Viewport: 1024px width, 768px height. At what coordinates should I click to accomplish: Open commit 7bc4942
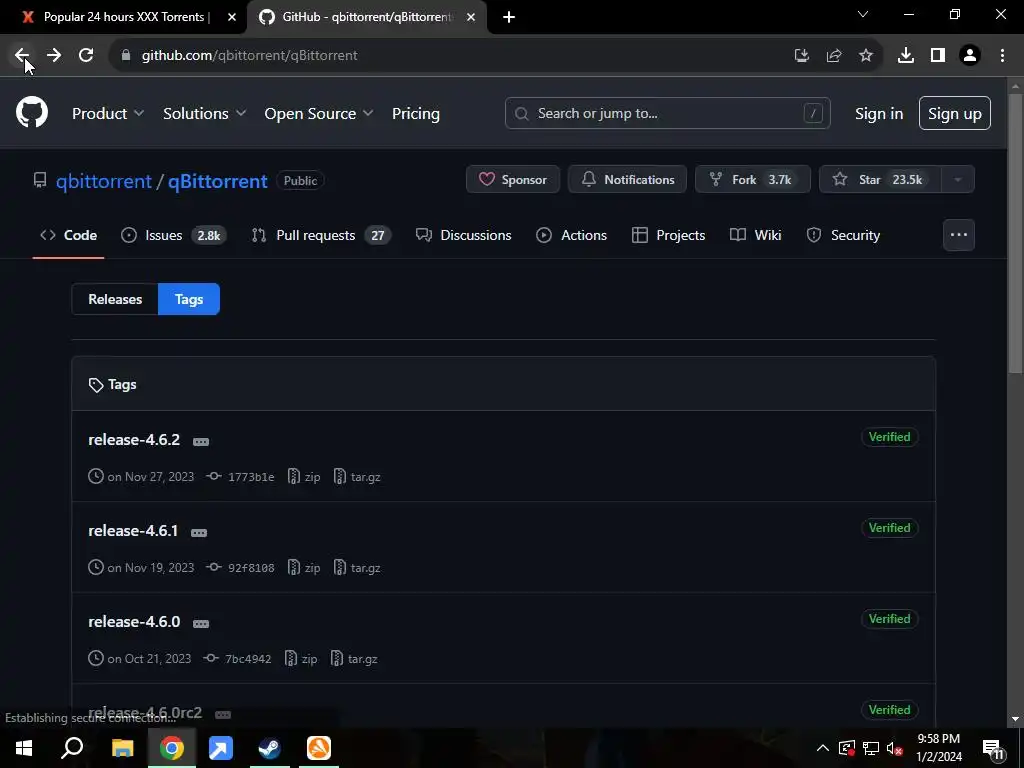pos(248,658)
